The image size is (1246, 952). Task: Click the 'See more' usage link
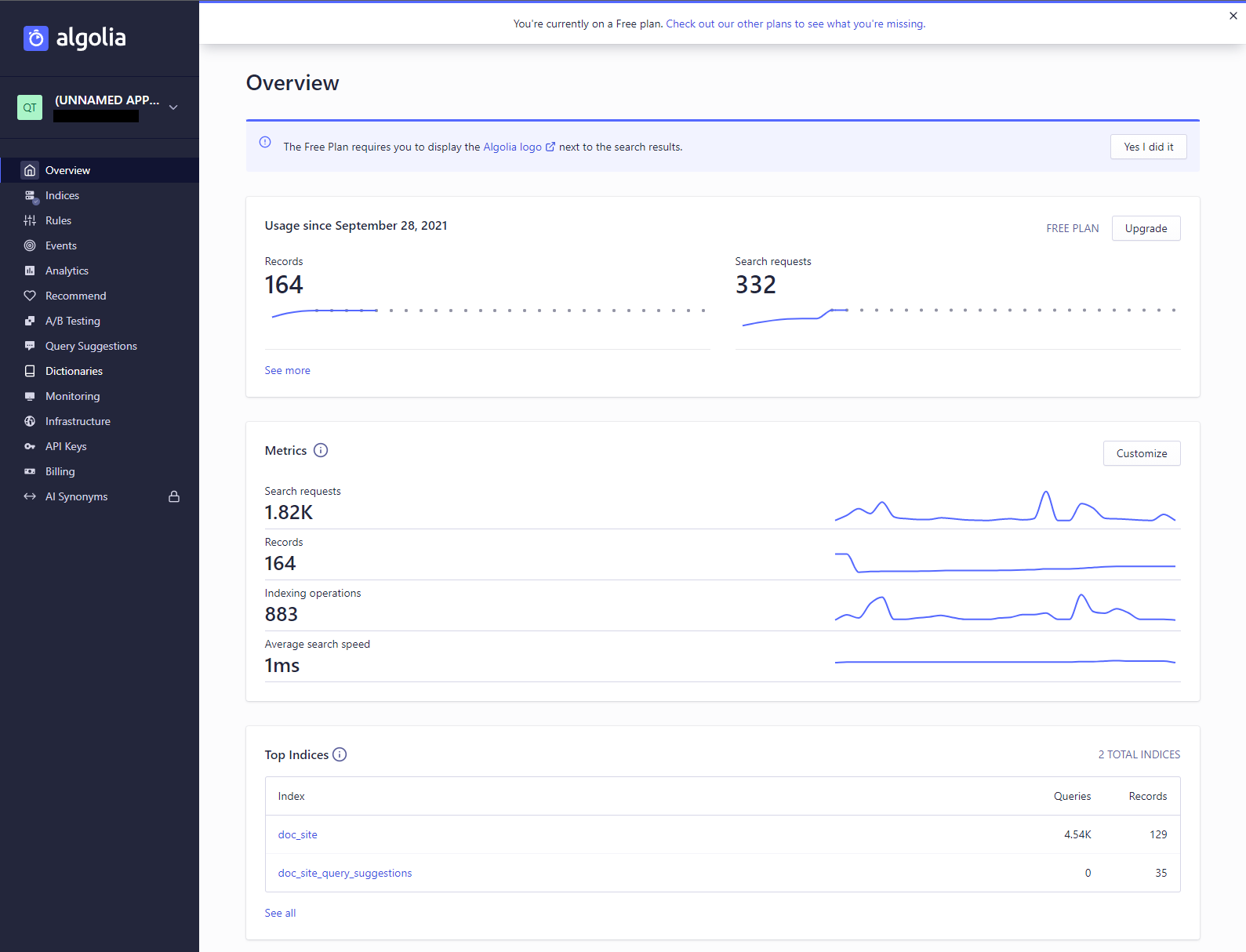[287, 370]
